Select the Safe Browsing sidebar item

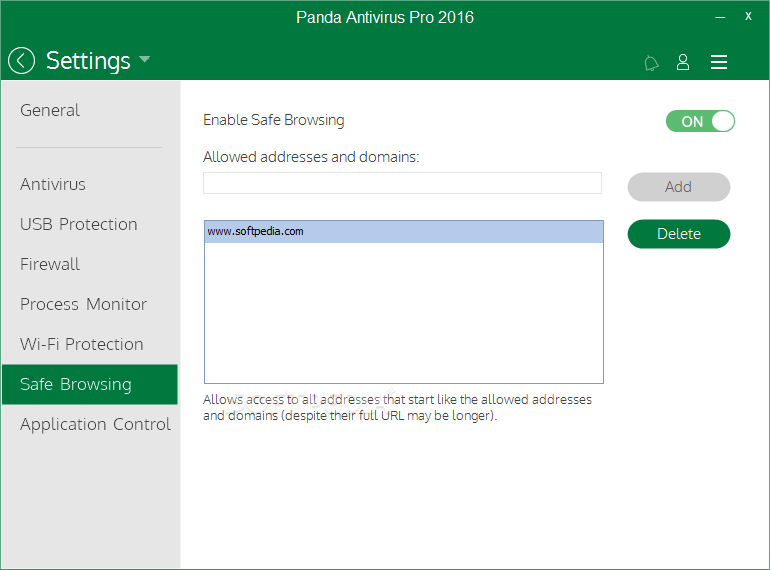tap(89, 384)
